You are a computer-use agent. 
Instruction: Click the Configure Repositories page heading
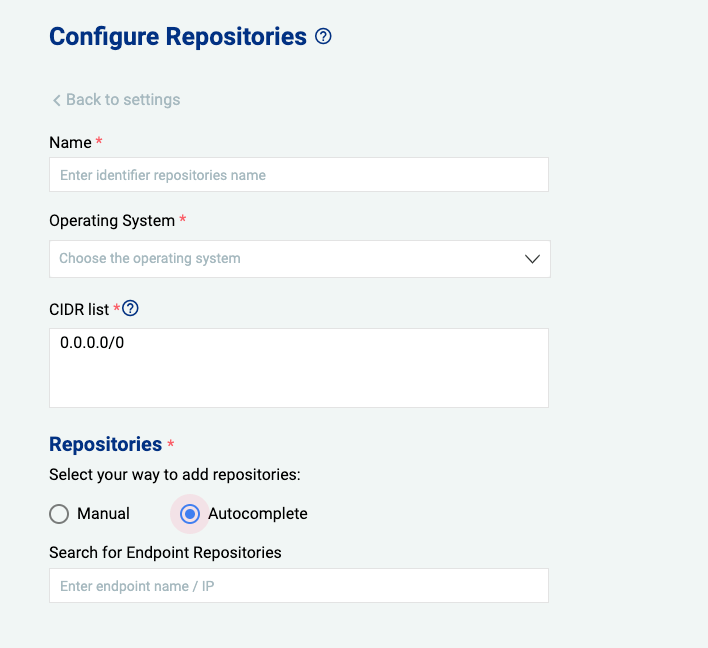(x=177, y=37)
